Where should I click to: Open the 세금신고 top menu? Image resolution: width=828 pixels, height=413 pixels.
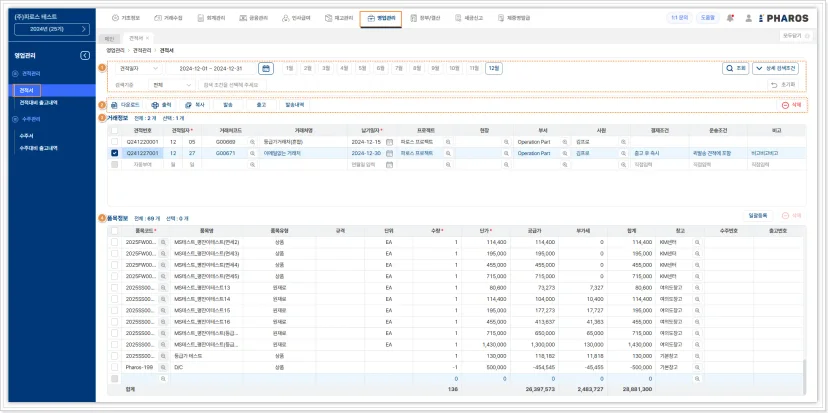(x=468, y=18)
